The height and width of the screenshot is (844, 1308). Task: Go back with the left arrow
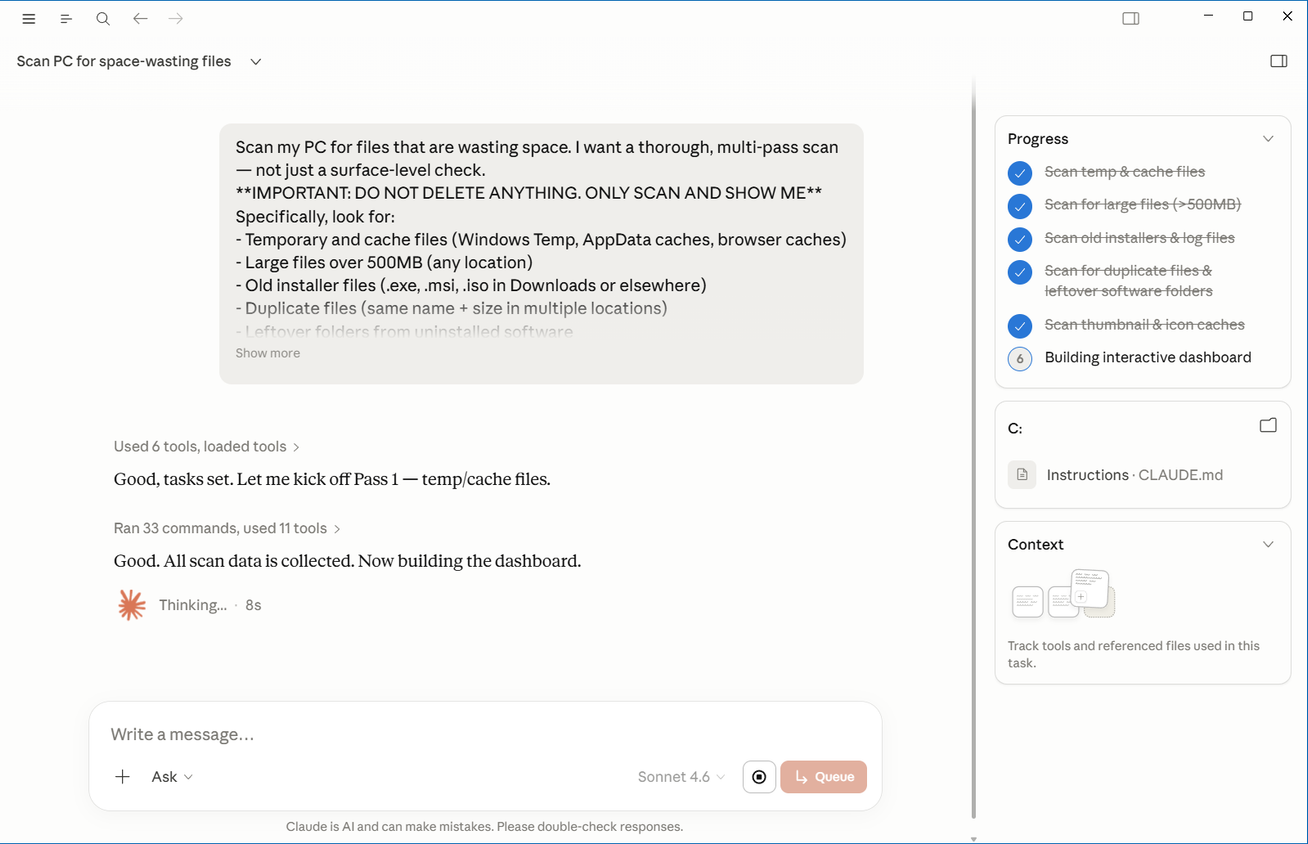click(140, 19)
